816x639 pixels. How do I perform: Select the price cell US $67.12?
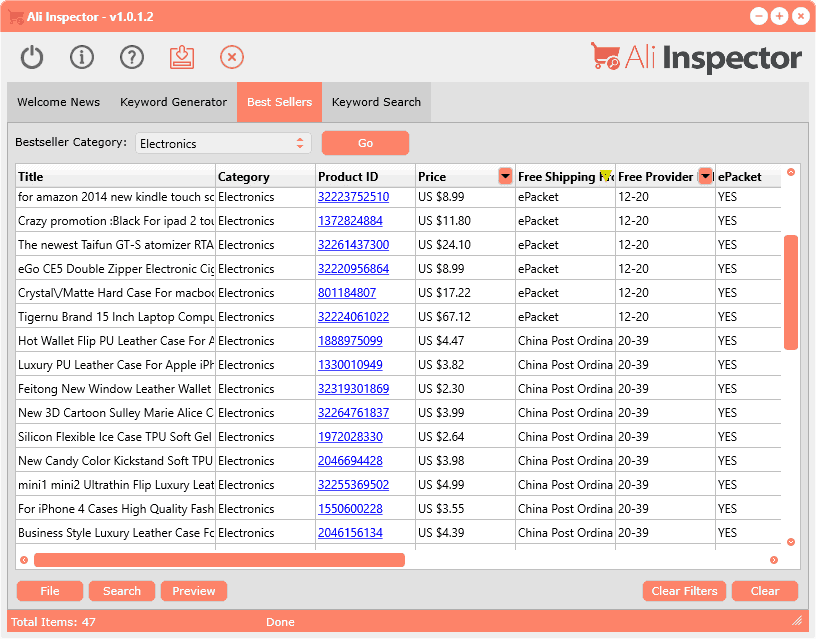tap(465, 316)
